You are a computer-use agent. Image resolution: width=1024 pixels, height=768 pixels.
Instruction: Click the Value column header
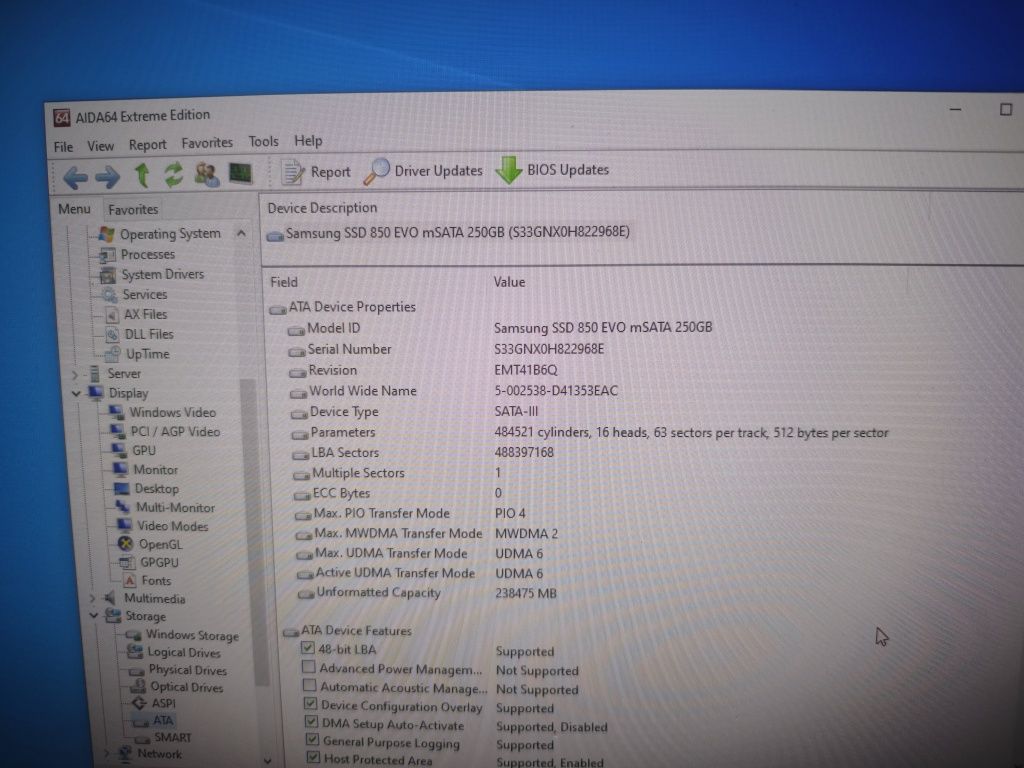(509, 282)
